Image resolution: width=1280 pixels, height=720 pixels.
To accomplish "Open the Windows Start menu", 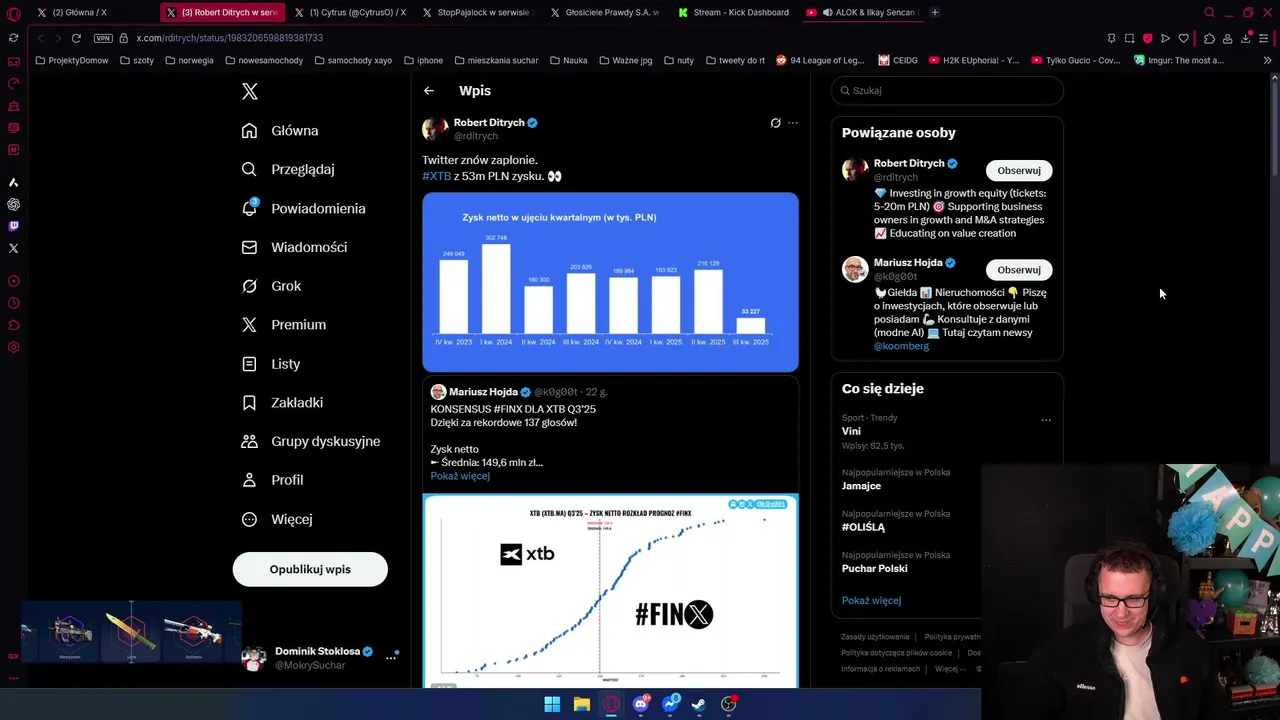I will point(552,704).
